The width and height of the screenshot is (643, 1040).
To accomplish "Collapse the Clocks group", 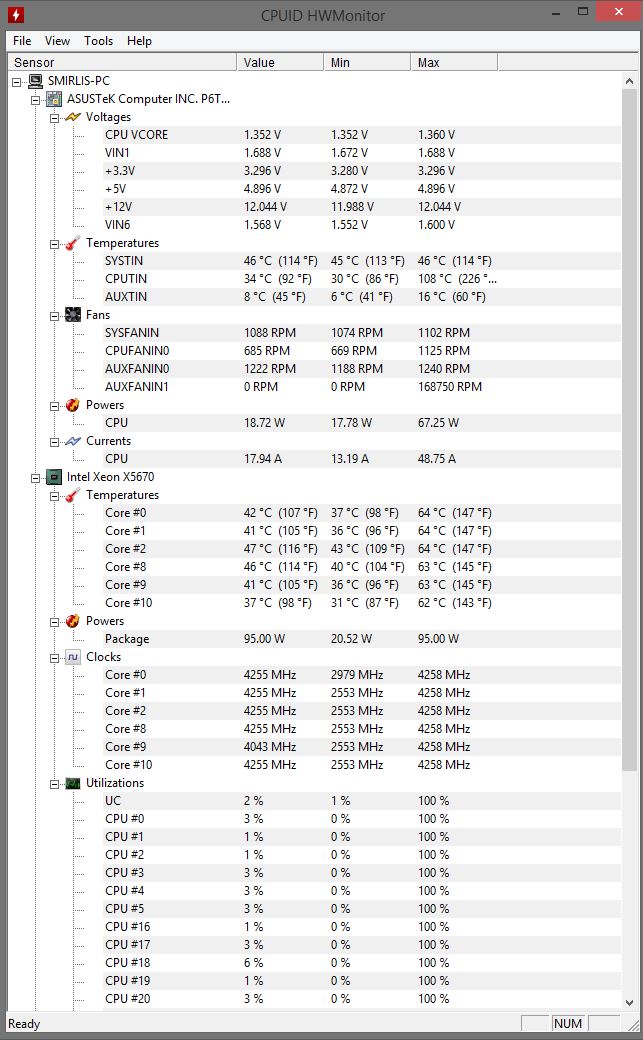I will pos(54,657).
